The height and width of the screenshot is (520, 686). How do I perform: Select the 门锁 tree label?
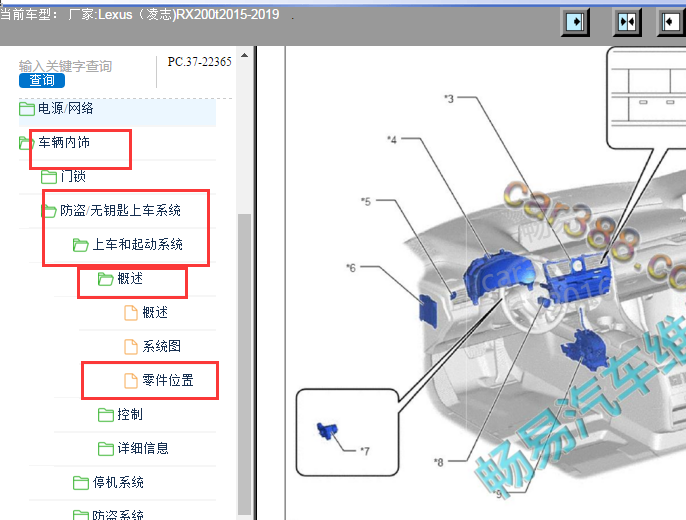pos(73,176)
